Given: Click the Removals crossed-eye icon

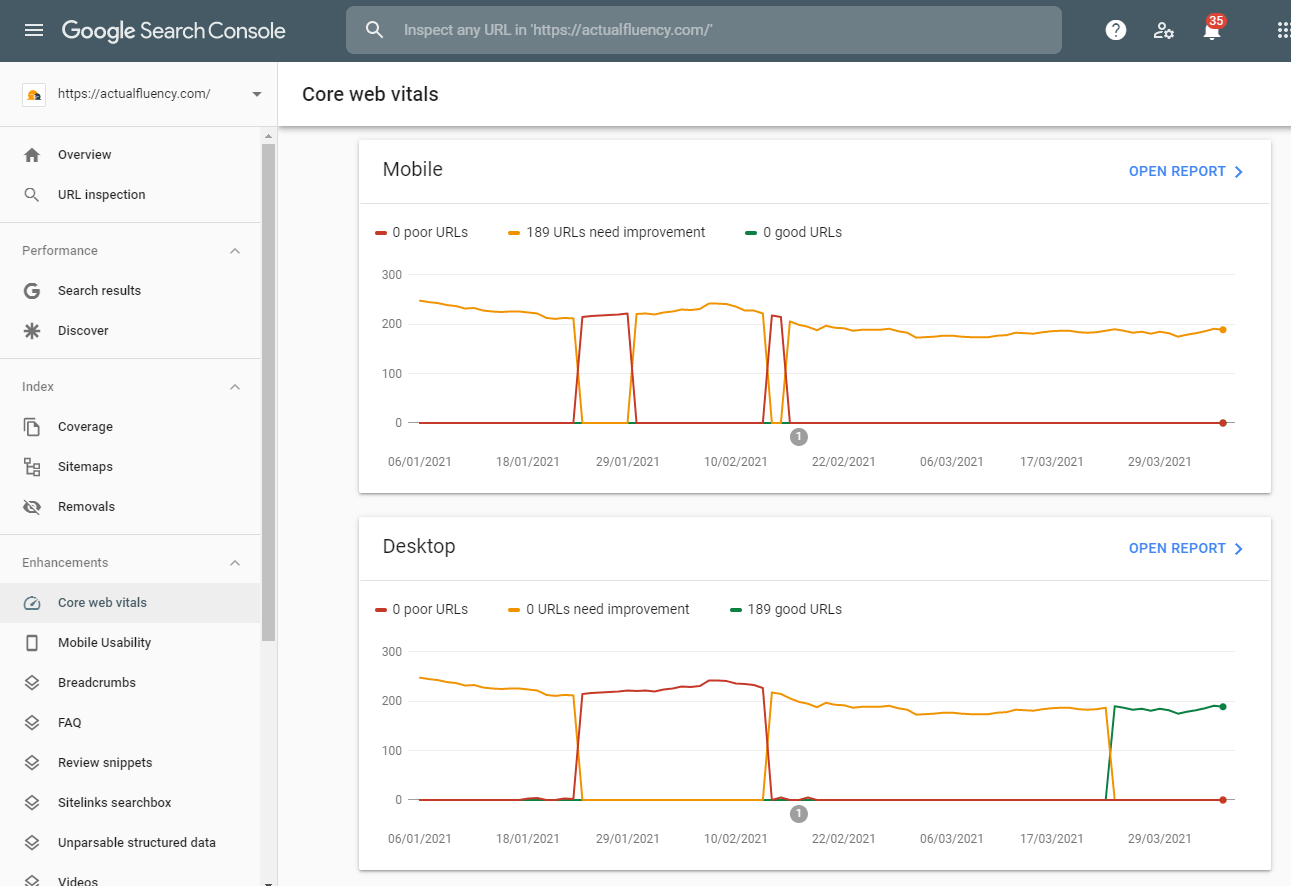Looking at the screenshot, I should tap(32, 507).
